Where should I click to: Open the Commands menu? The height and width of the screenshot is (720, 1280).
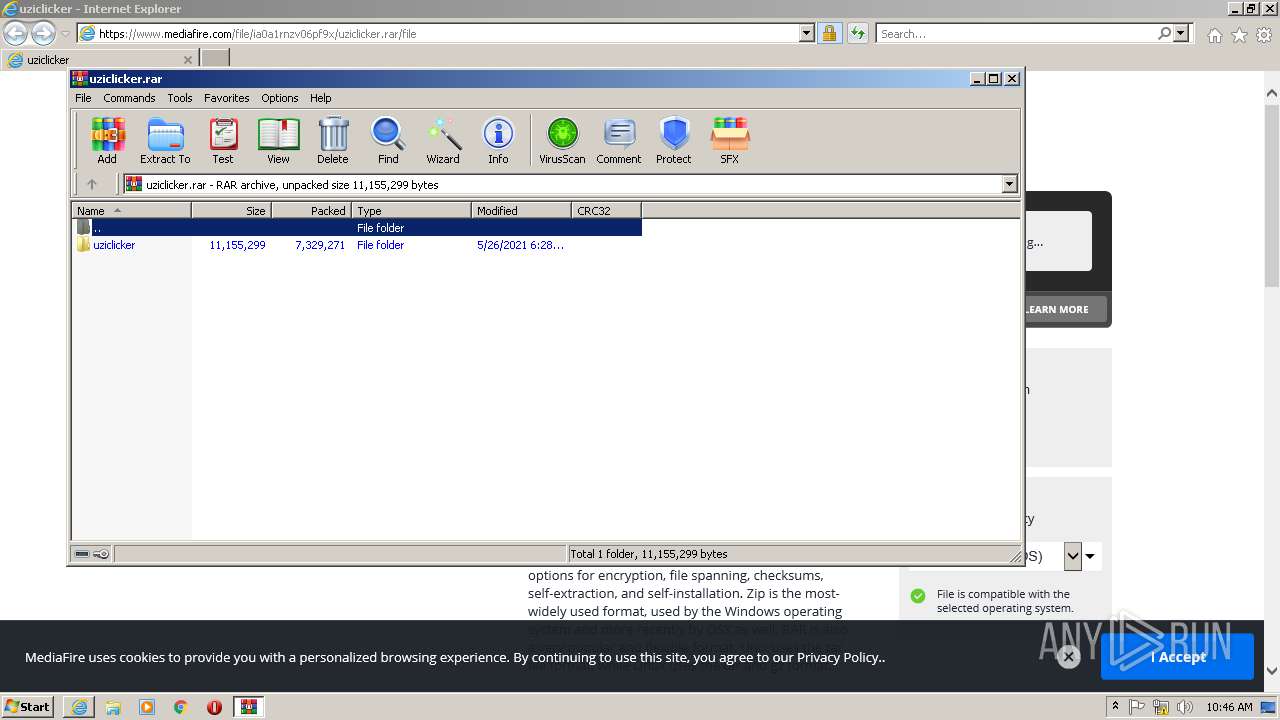[129, 98]
